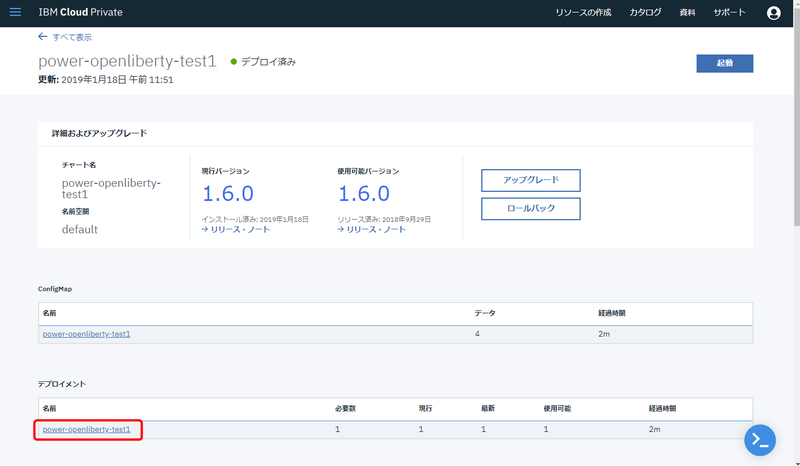
Task: Open release notes under available version
Action: tap(371, 230)
